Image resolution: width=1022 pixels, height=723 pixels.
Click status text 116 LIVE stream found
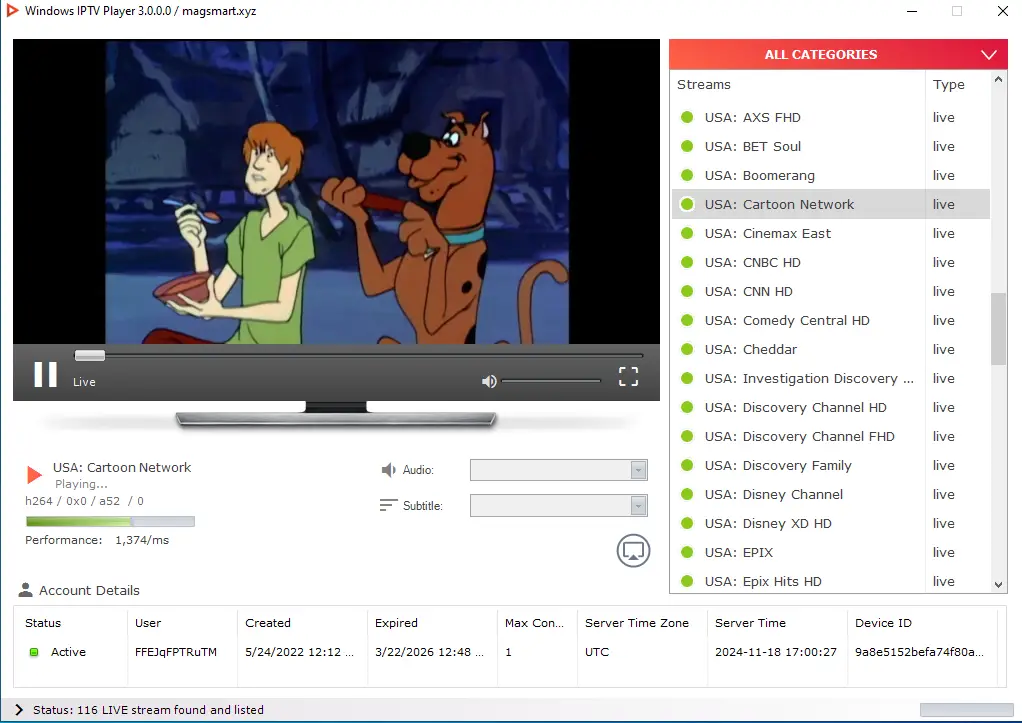pyautogui.click(x=148, y=709)
